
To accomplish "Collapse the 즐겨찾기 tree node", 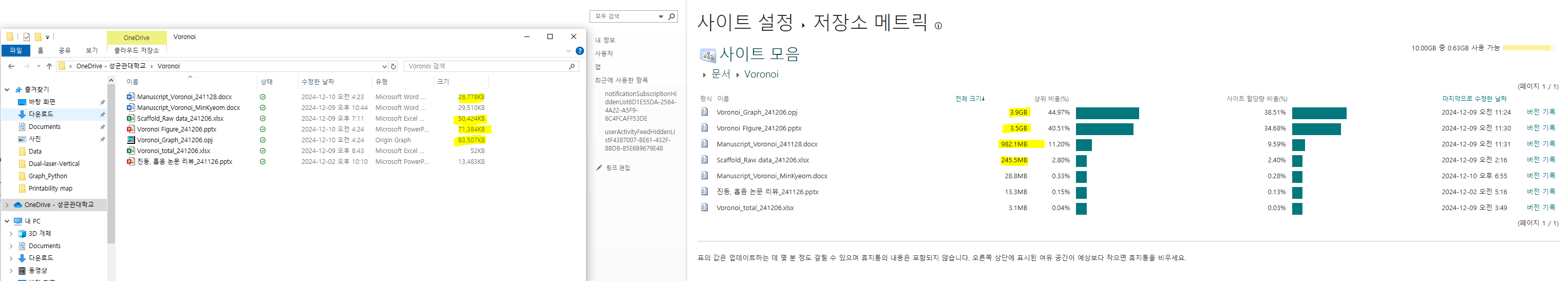I will pos(7,90).
